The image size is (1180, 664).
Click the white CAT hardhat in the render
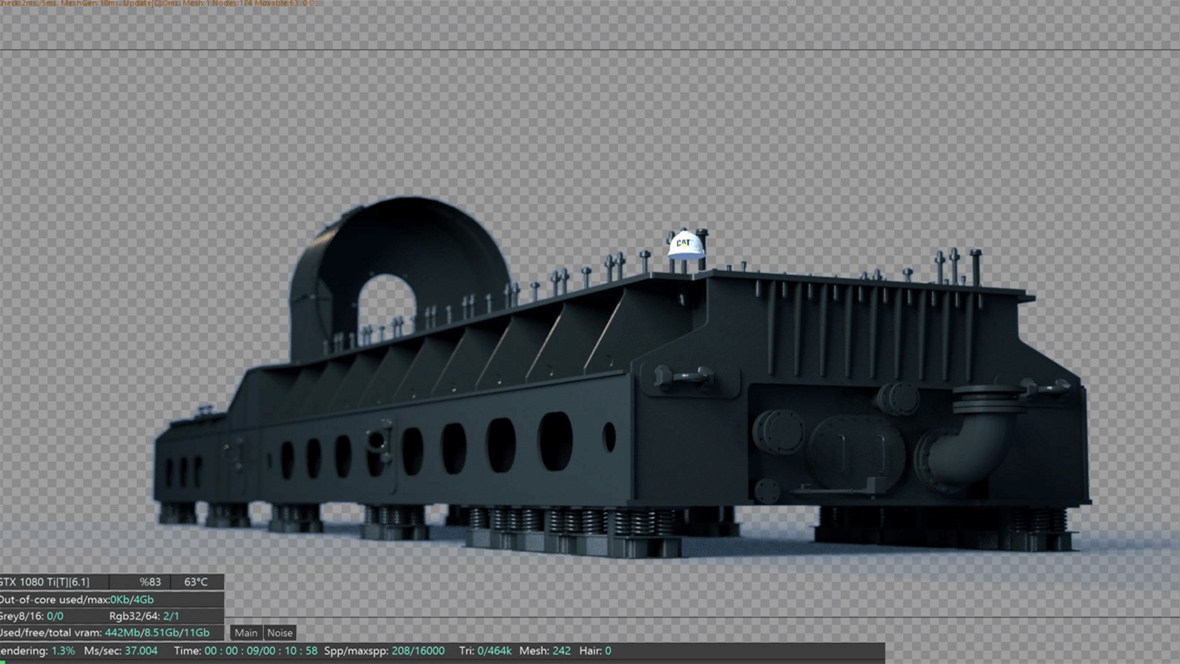[x=686, y=243]
